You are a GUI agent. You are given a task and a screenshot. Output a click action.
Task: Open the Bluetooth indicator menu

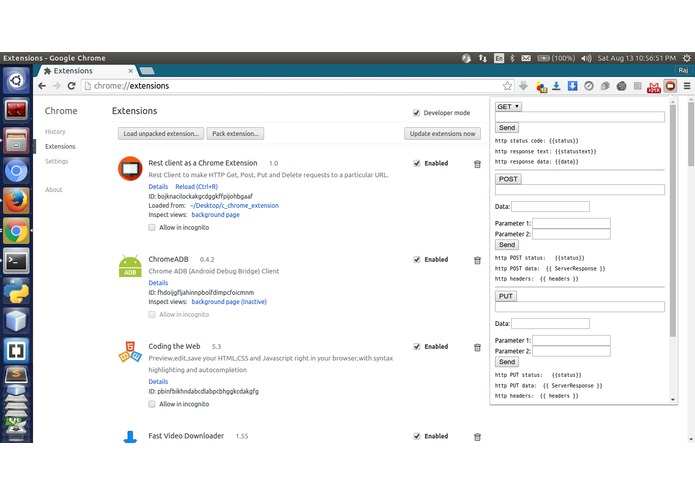click(x=512, y=58)
